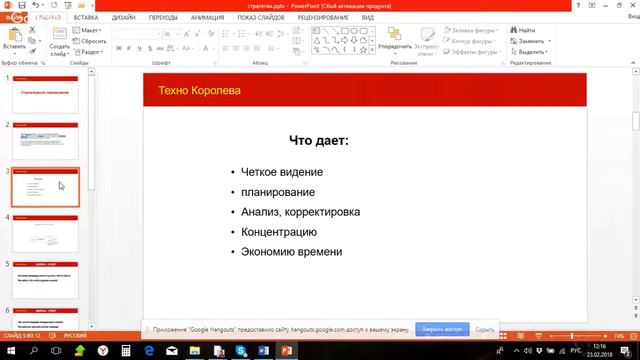The image size is (640, 360).
Task: Open the ПОКАЗ СЛАЙДОВ ribbon tab
Action: click(x=261, y=18)
